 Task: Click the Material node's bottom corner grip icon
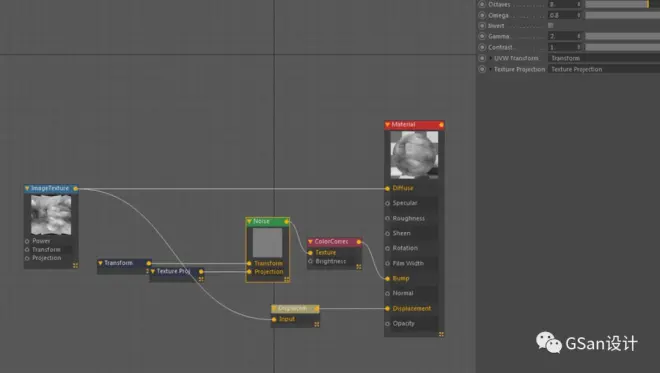pos(441,334)
